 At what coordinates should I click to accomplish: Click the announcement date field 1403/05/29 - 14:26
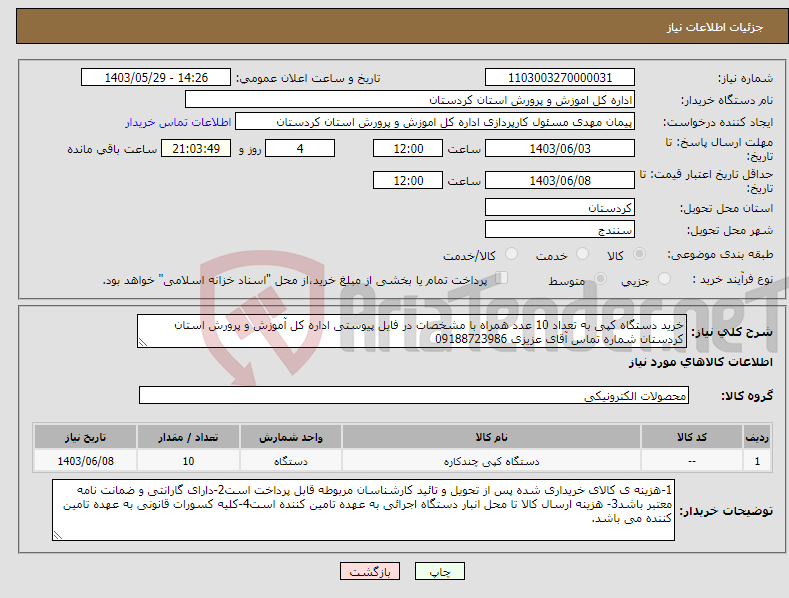pyautogui.click(x=156, y=78)
